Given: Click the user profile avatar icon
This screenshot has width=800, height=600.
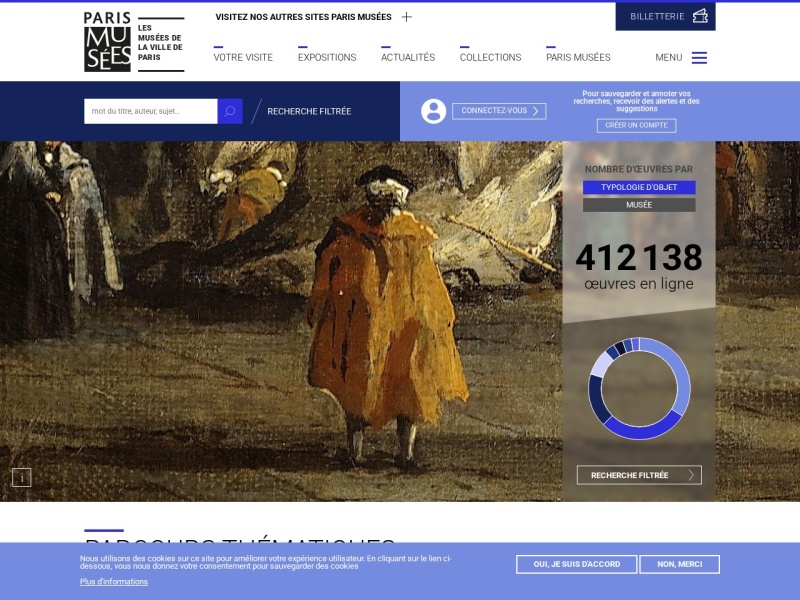Looking at the screenshot, I should click(433, 111).
